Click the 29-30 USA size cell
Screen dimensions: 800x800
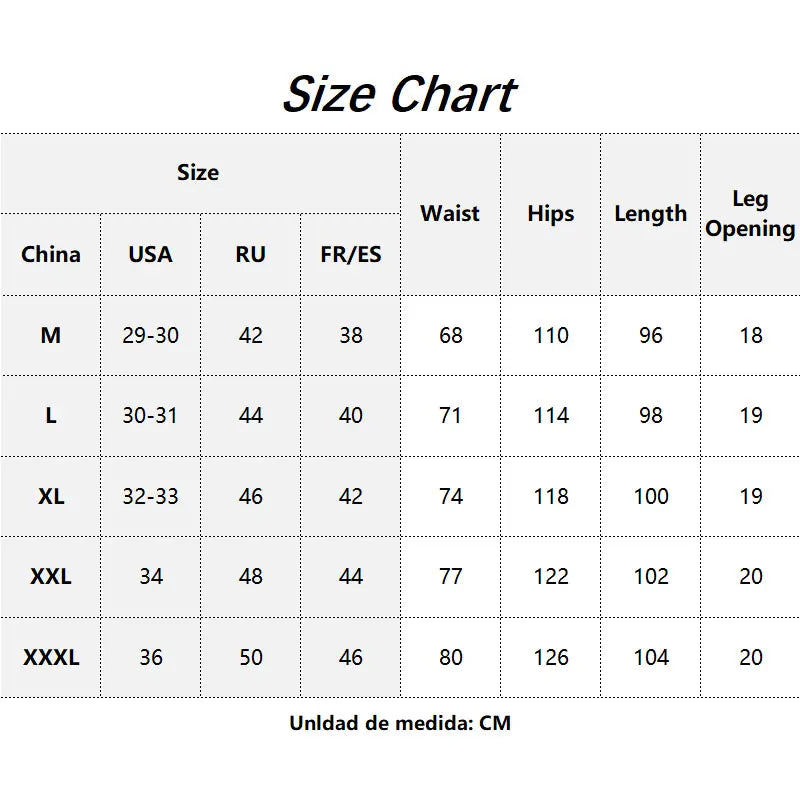point(151,335)
